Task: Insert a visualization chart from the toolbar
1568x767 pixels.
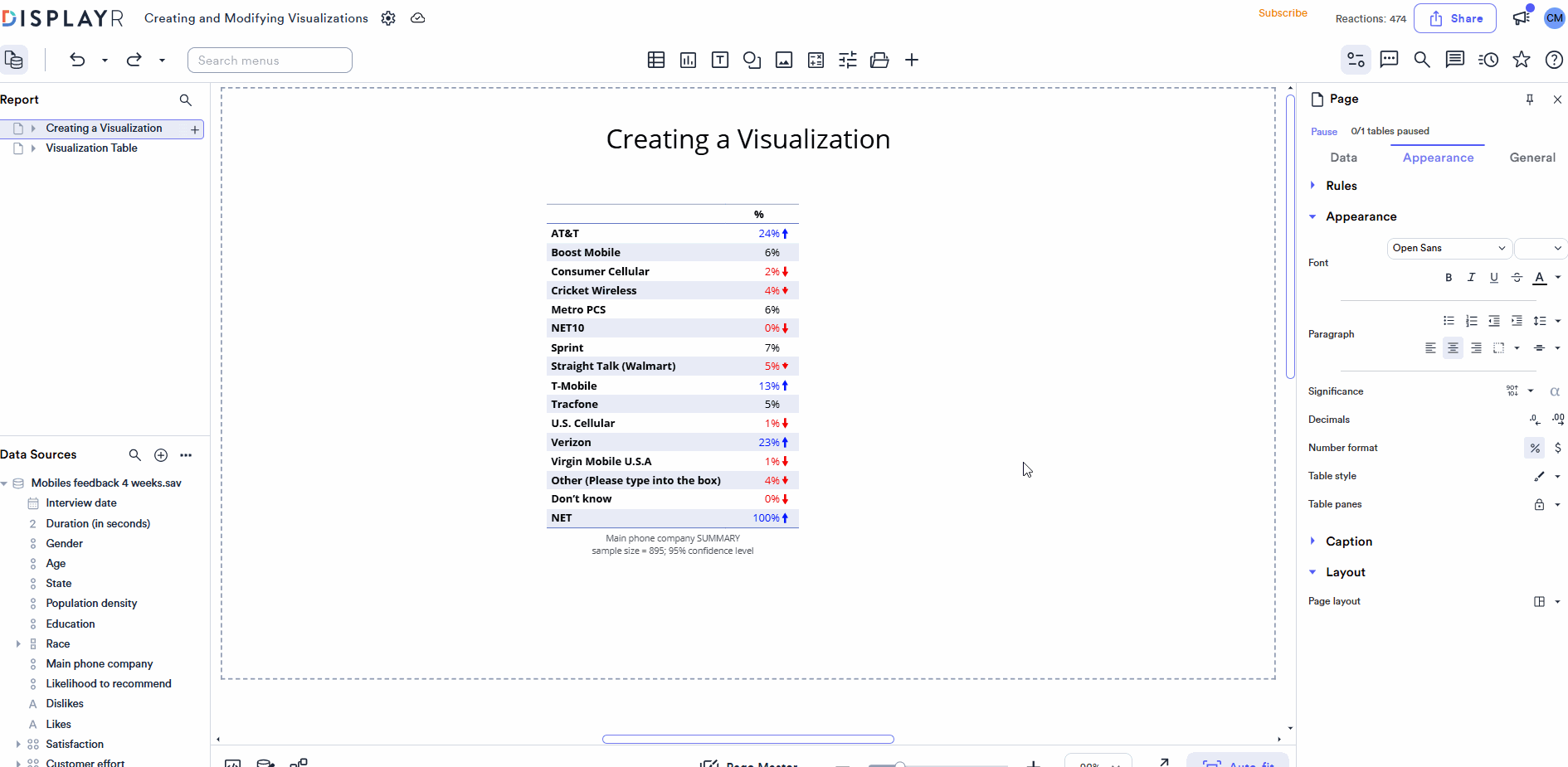Action: (688, 60)
